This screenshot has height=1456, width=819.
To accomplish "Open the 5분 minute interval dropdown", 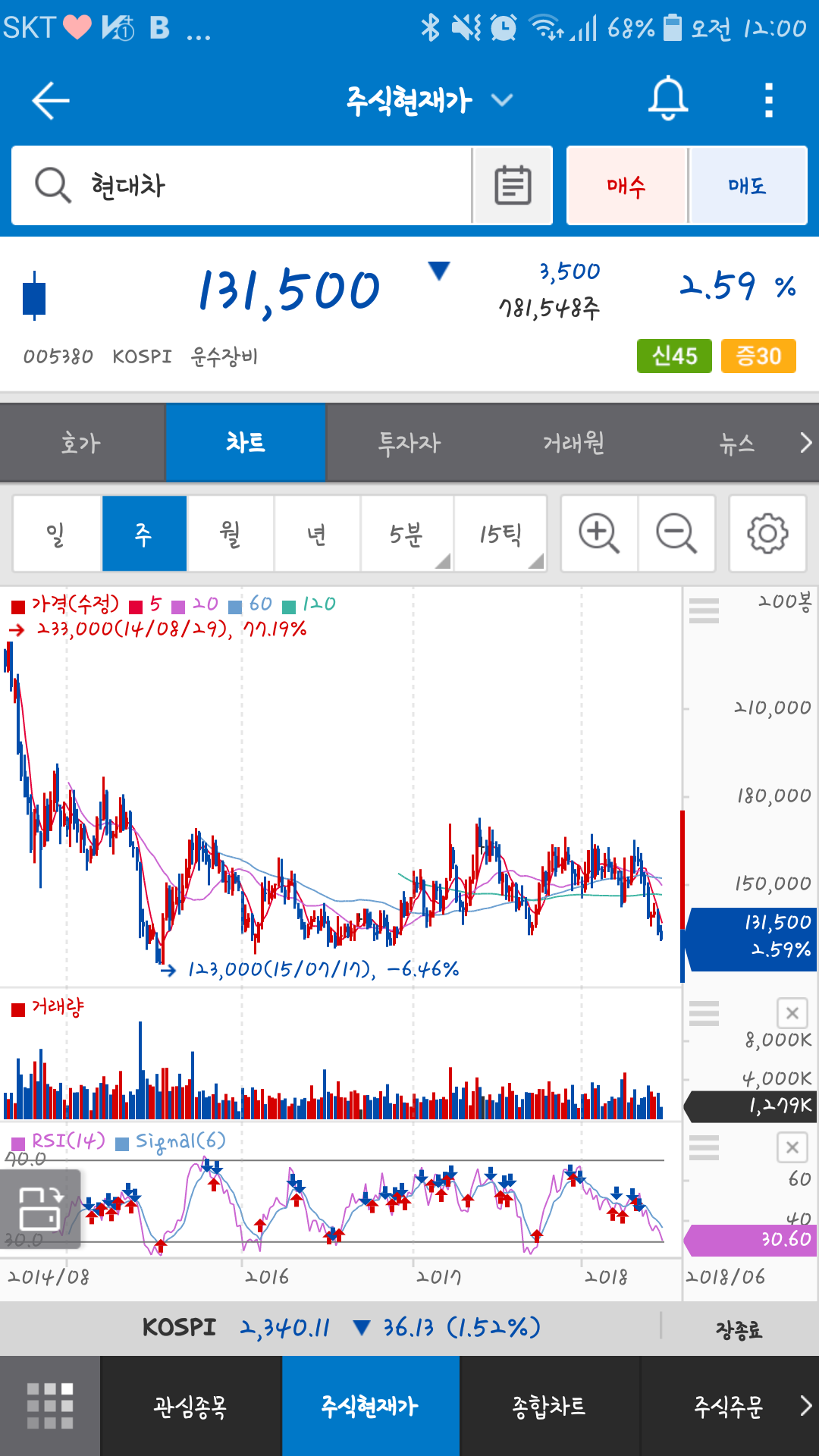I will tap(407, 534).
